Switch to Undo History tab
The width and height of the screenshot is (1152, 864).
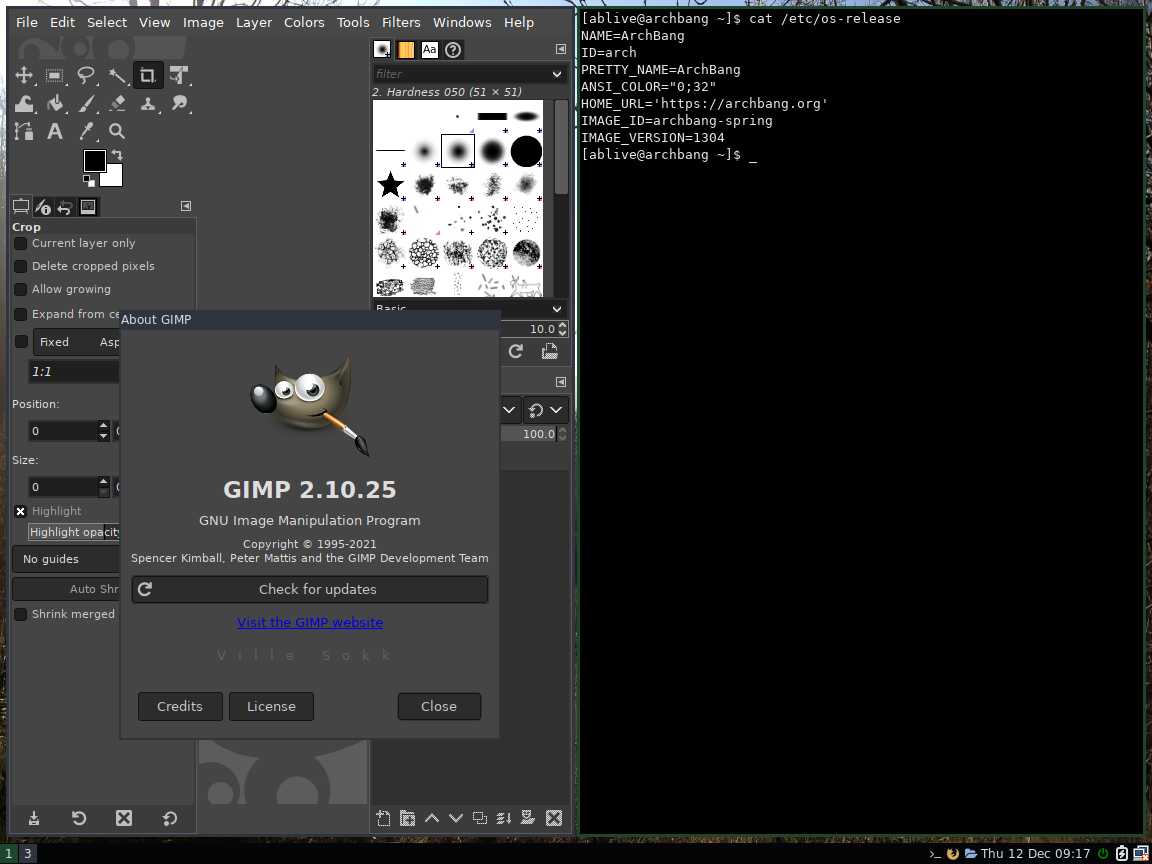coord(65,207)
